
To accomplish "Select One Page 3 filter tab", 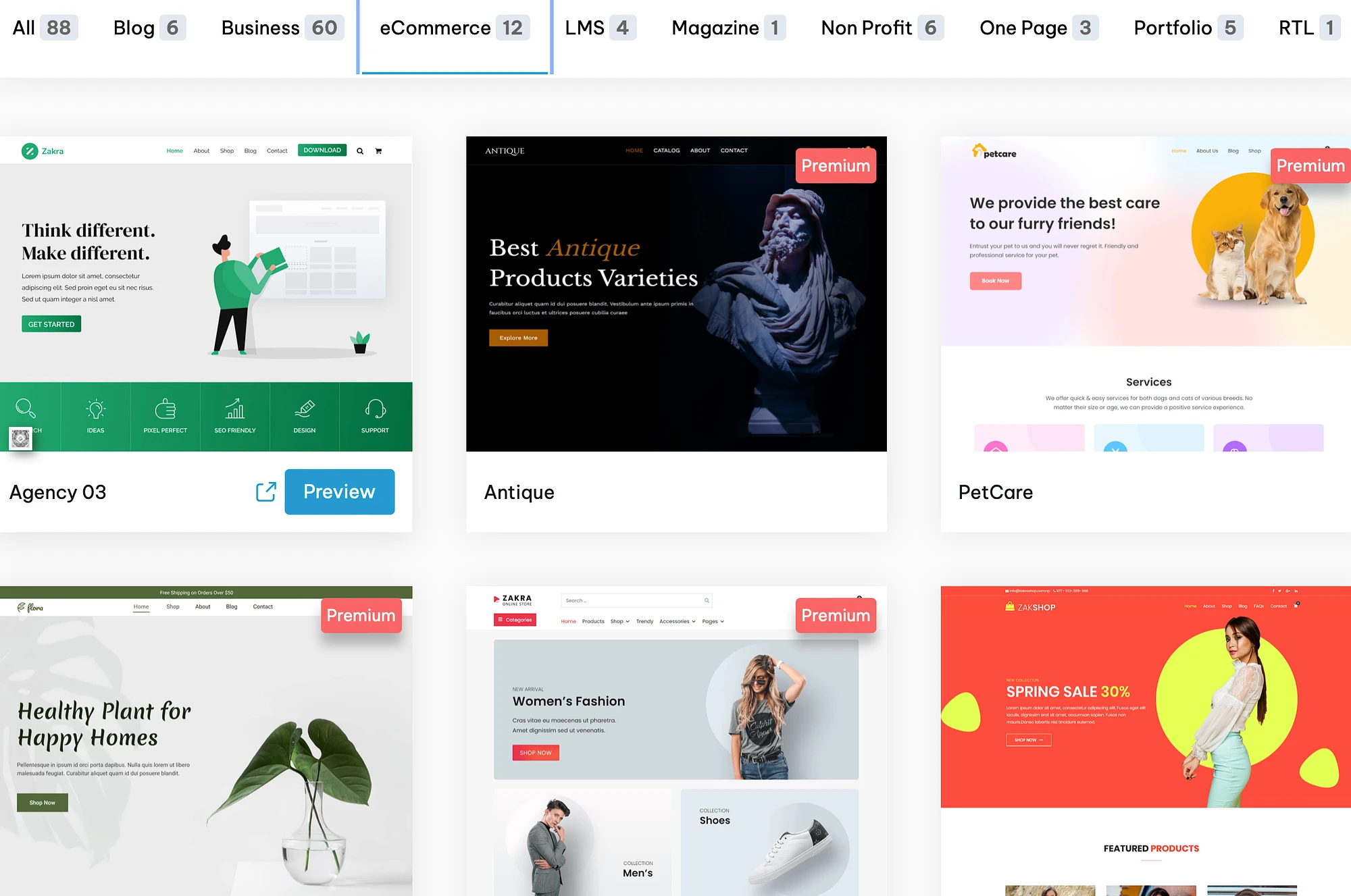I will click(x=1035, y=27).
